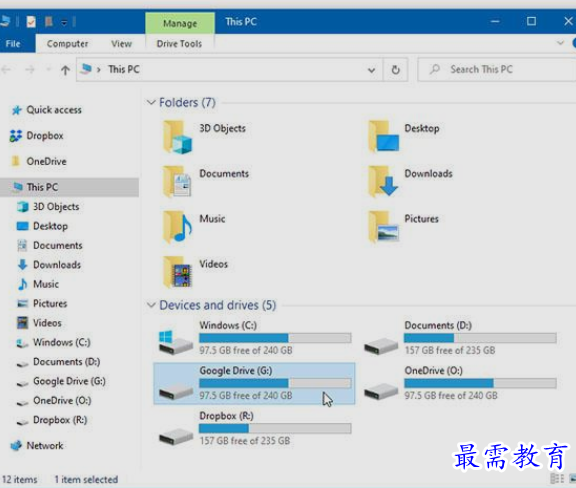Select the Documents (D:) drive icon

[381, 346]
